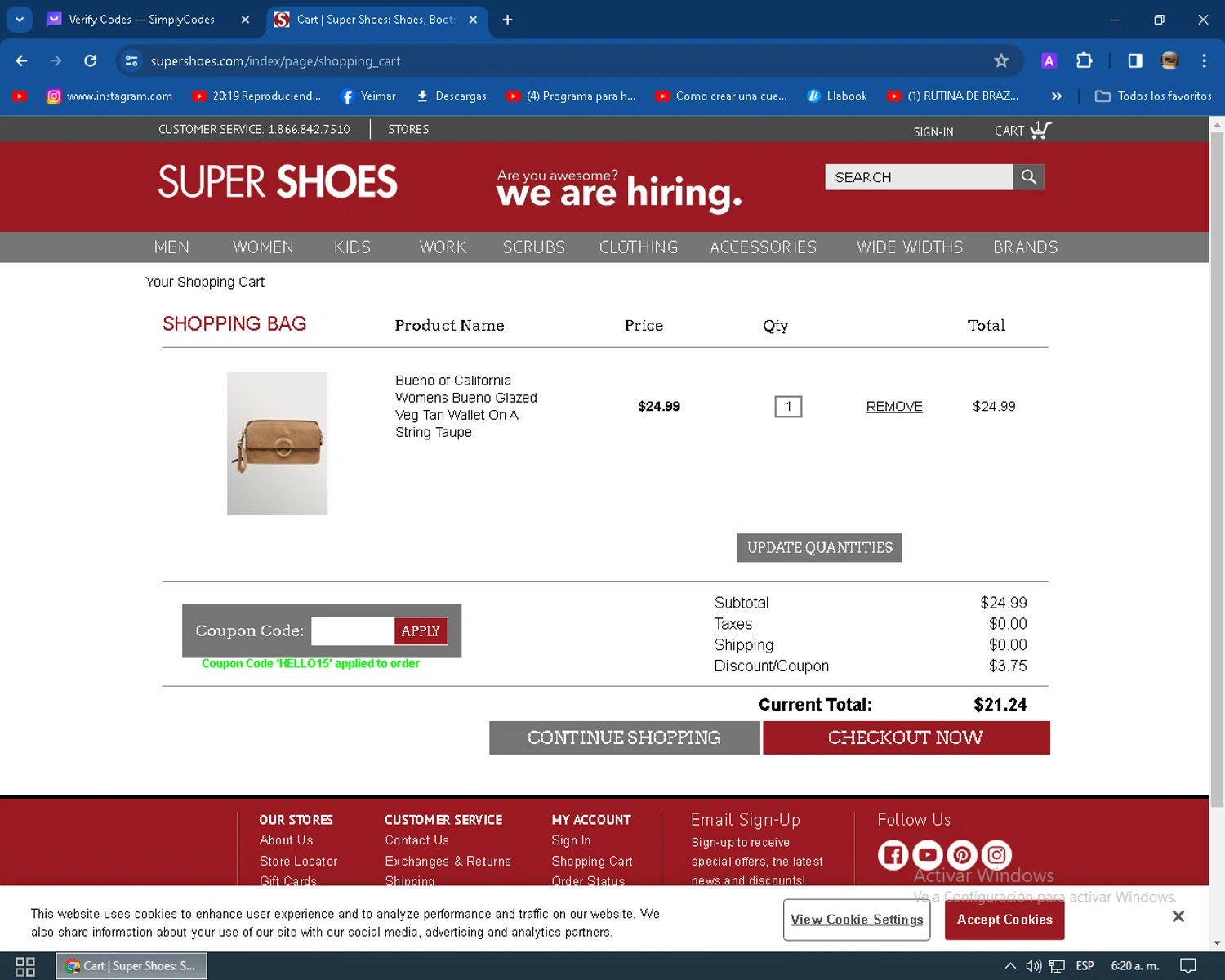
Task: Open SCRUBS navigation menu
Action: (x=533, y=247)
